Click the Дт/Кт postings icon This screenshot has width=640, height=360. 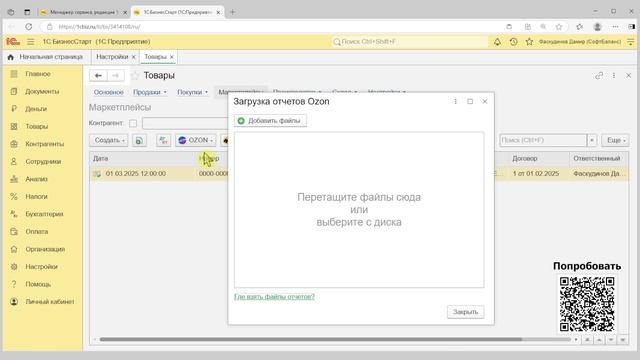163,140
